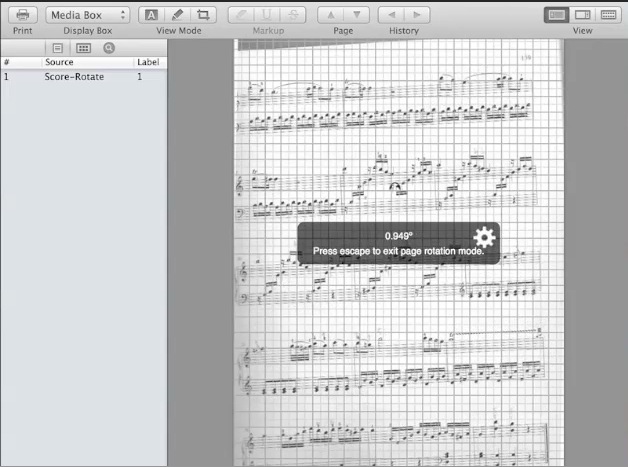The image size is (628, 467).
Task: Click the Print icon
Action: coord(23,15)
